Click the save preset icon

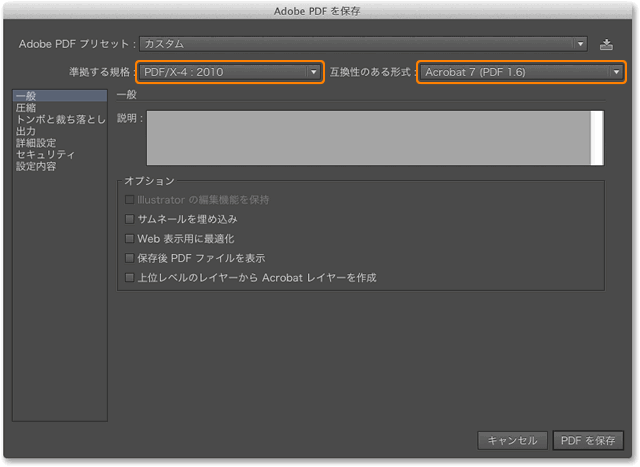[606, 44]
